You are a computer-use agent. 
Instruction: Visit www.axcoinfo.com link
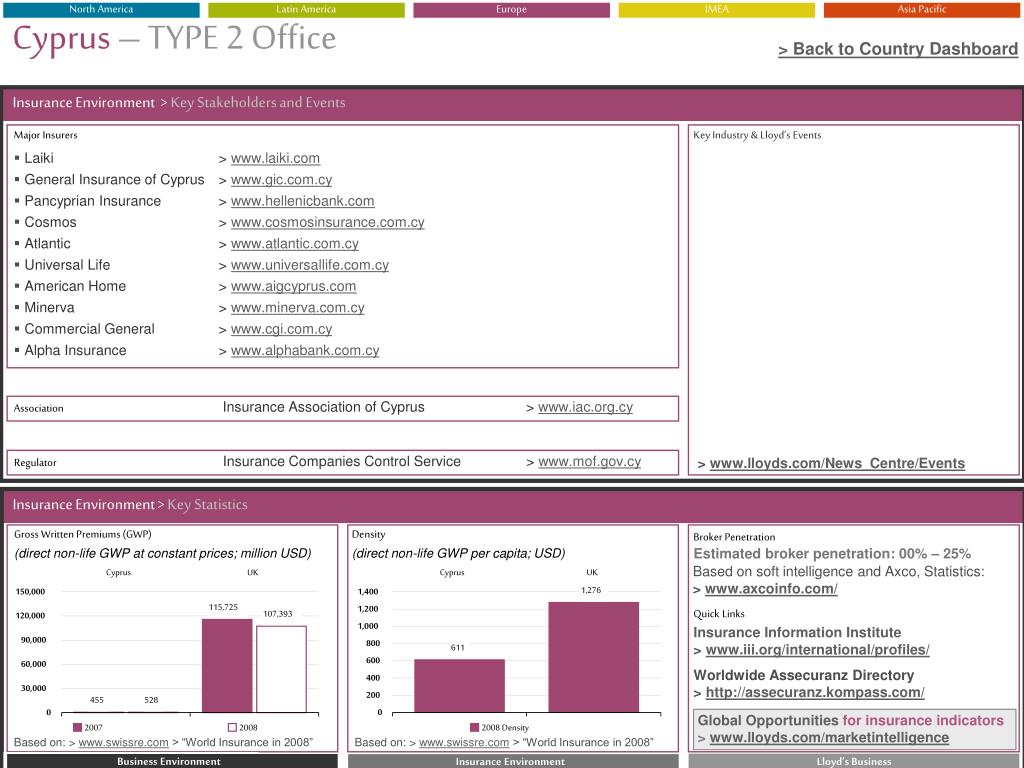[x=771, y=588]
